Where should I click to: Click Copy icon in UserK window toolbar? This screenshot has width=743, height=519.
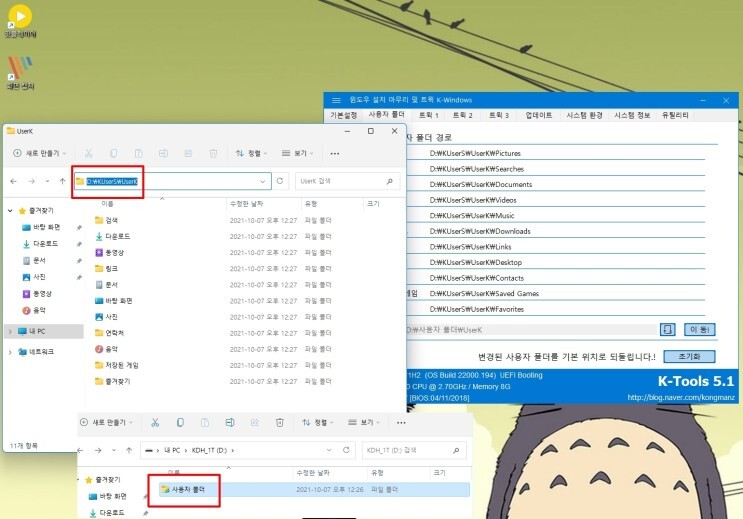click(x=114, y=154)
